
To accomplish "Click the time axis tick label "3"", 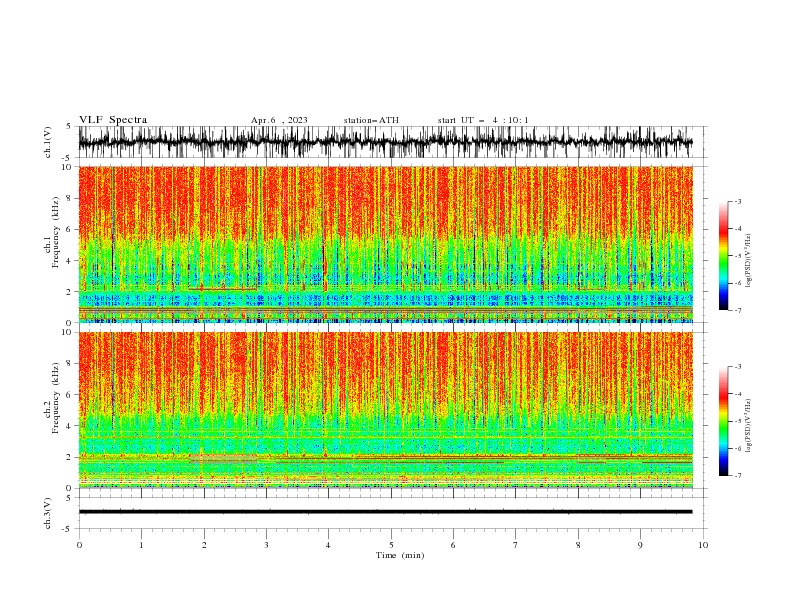I will [266, 545].
